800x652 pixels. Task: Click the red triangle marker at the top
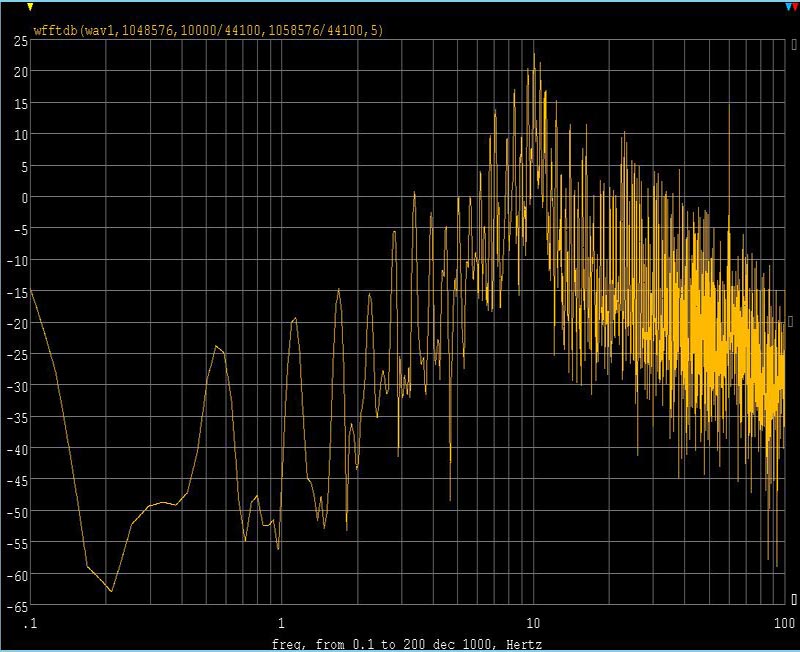pyautogui.click(x=794, y=7)
